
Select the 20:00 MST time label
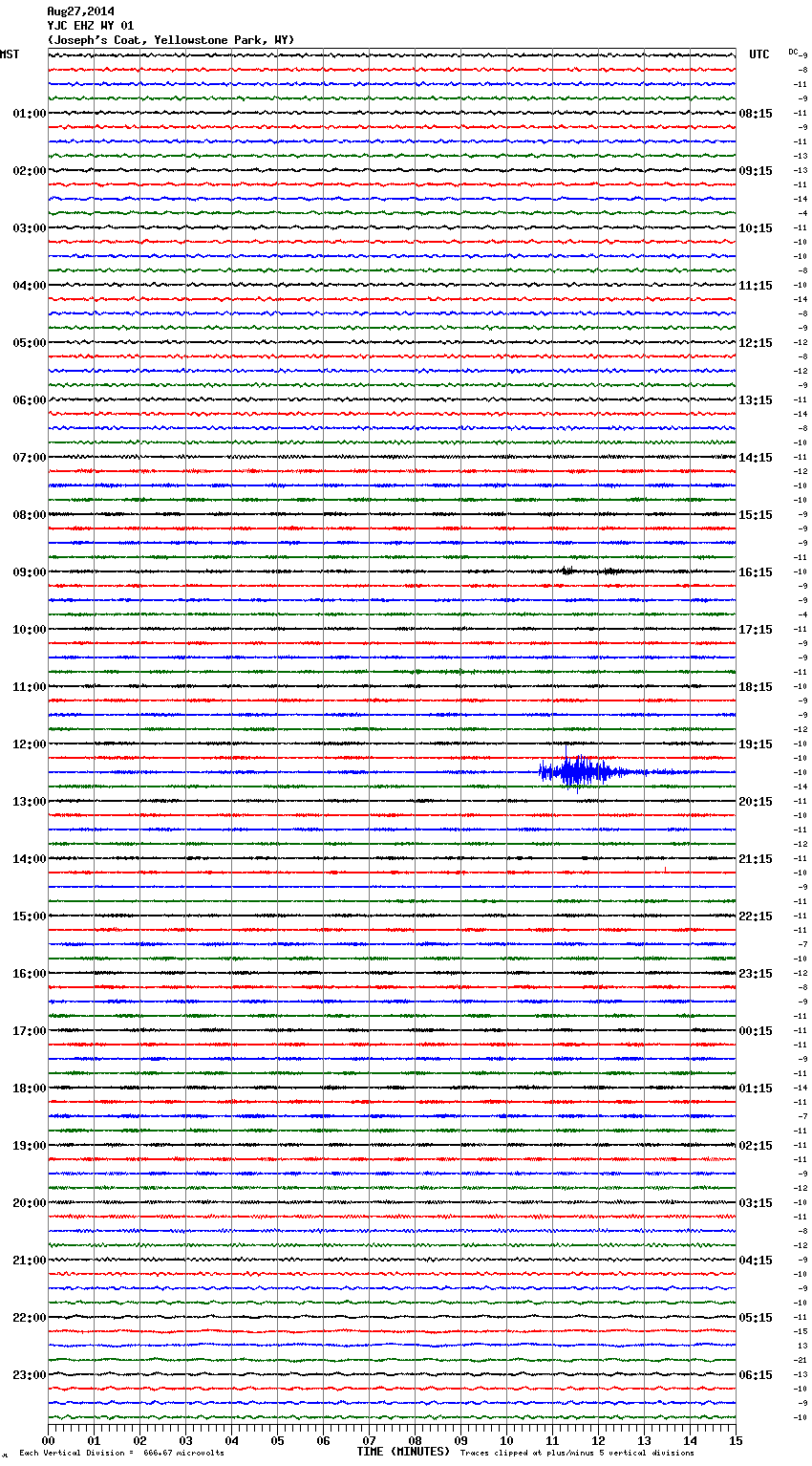click(x=30, y=1203)
